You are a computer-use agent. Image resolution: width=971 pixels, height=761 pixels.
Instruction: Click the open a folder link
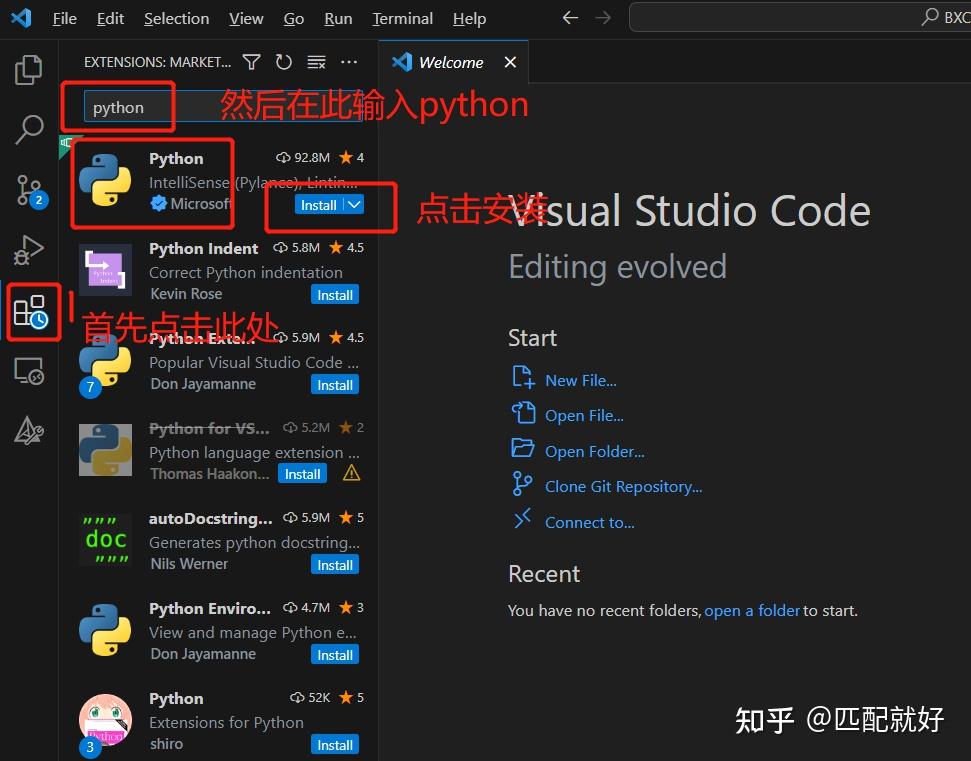coord(752,610)
